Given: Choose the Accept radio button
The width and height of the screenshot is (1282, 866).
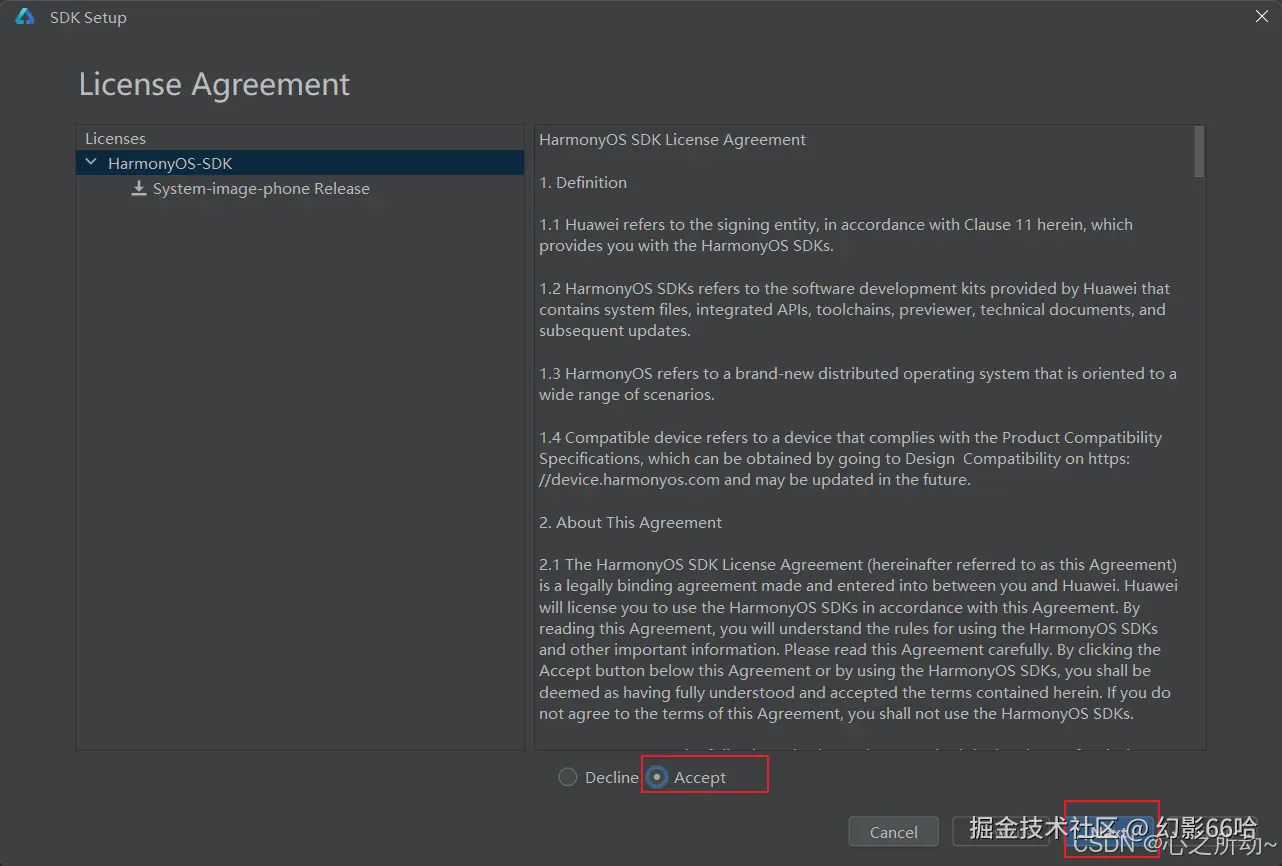Looking at the screenshot, I should [x=657, y=777].
